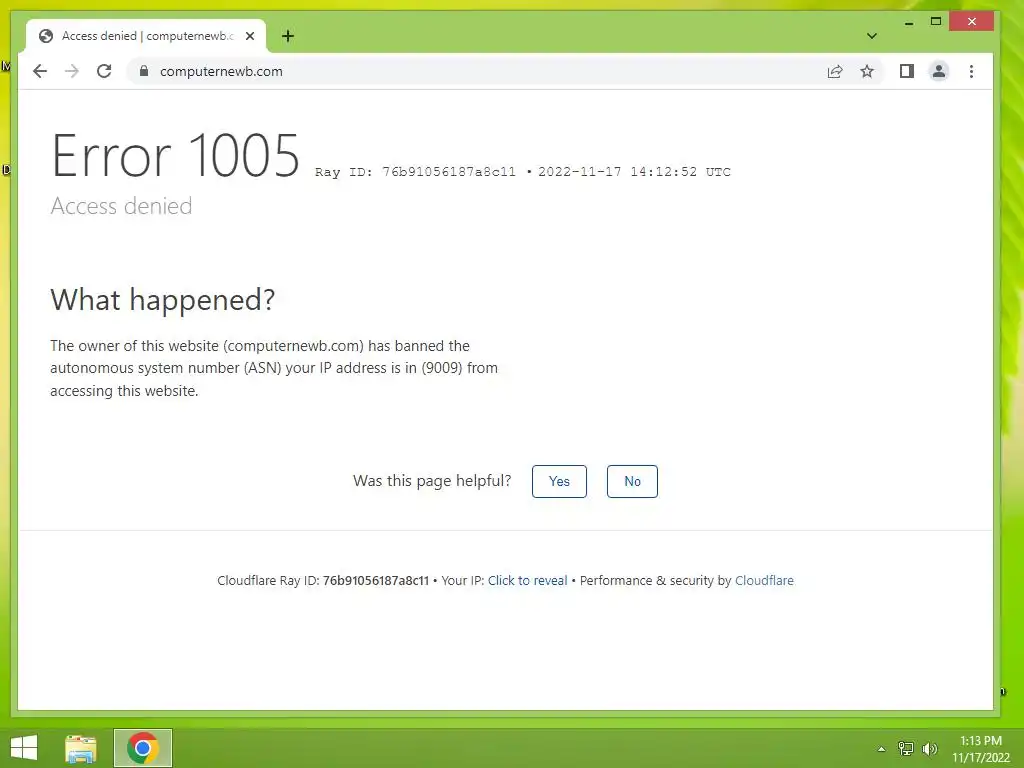Open the Chrome side panel
This screenshot has width=1024, height=768.
pyautogui.click(x=906, y=71)
